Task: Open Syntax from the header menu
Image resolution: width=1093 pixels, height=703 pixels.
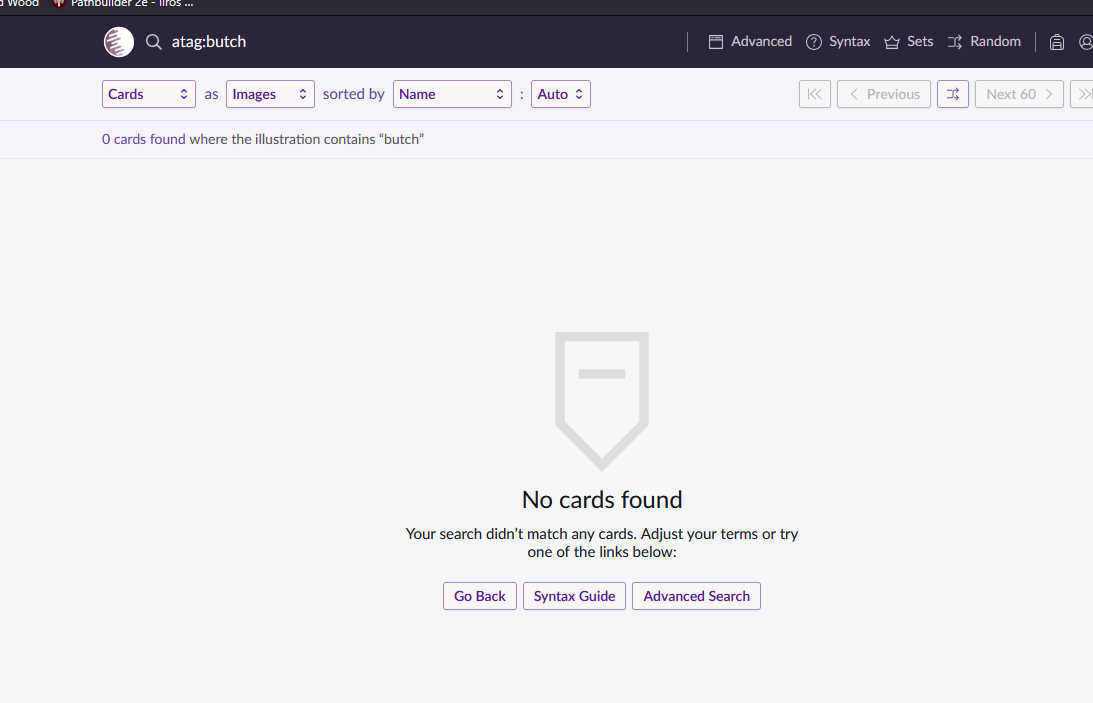Action: click(838, 42)
